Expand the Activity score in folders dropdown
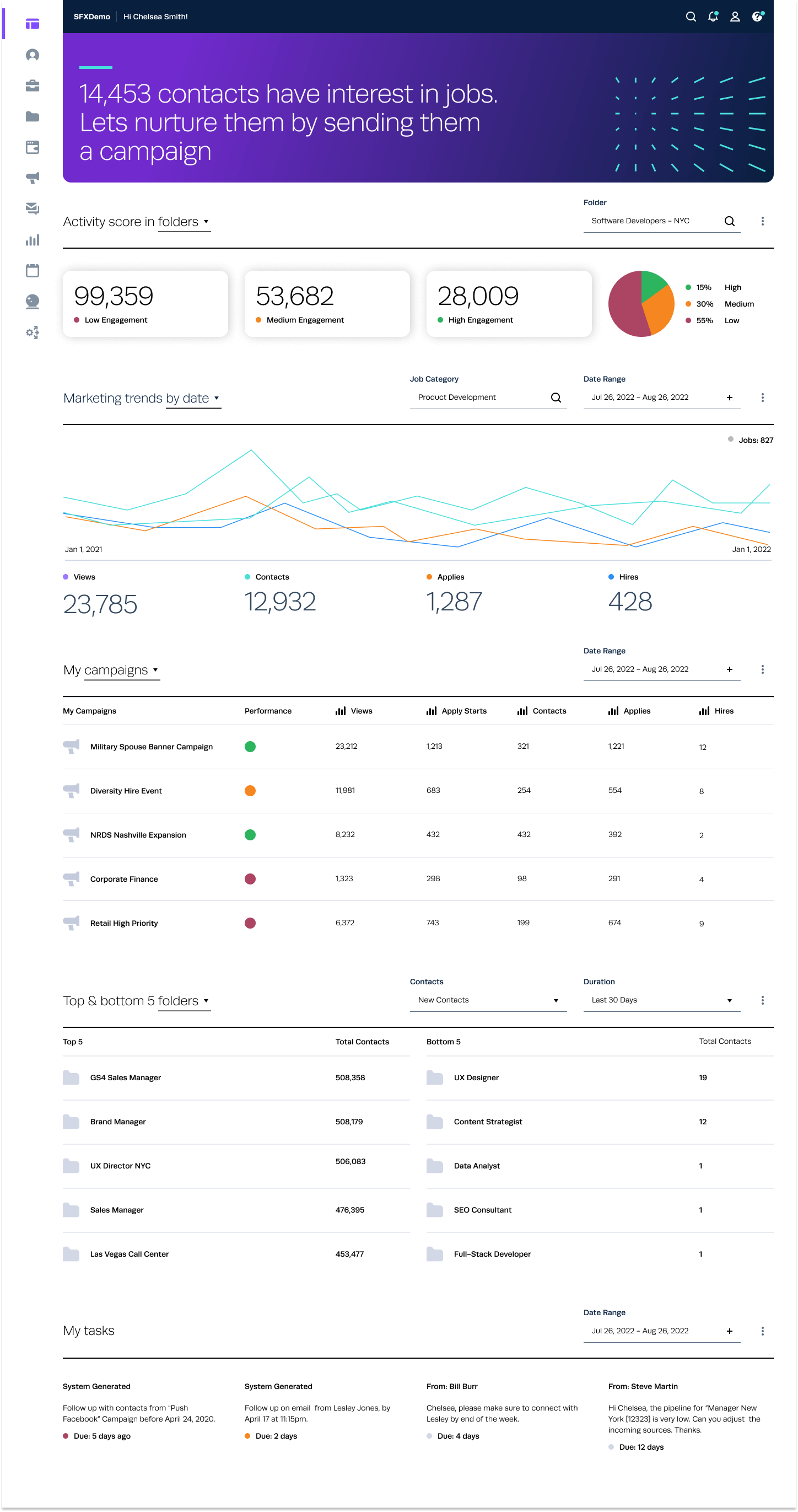The image size is (798, 1512). [206, 222]
